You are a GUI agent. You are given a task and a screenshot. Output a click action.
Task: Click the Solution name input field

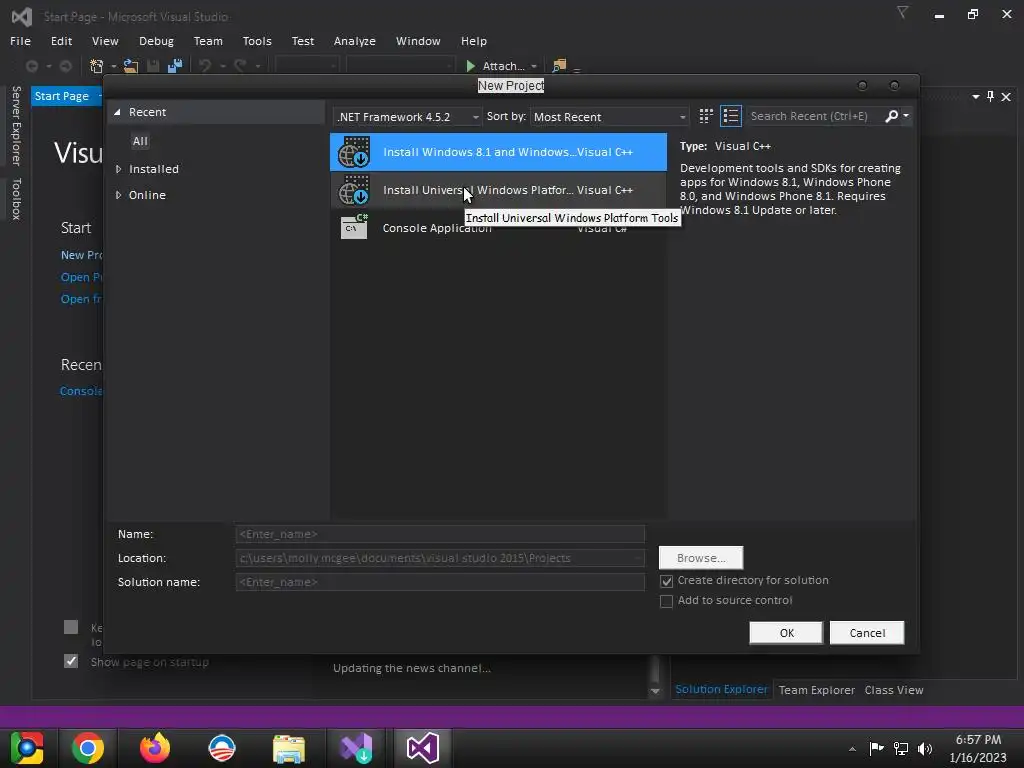tap(440, 582)
